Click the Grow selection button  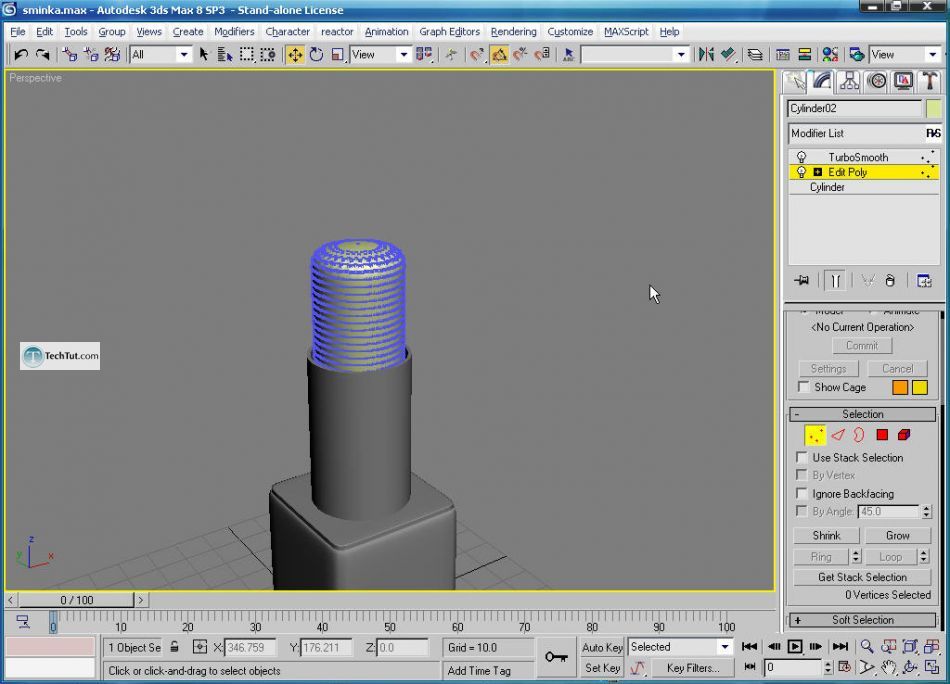897,535
